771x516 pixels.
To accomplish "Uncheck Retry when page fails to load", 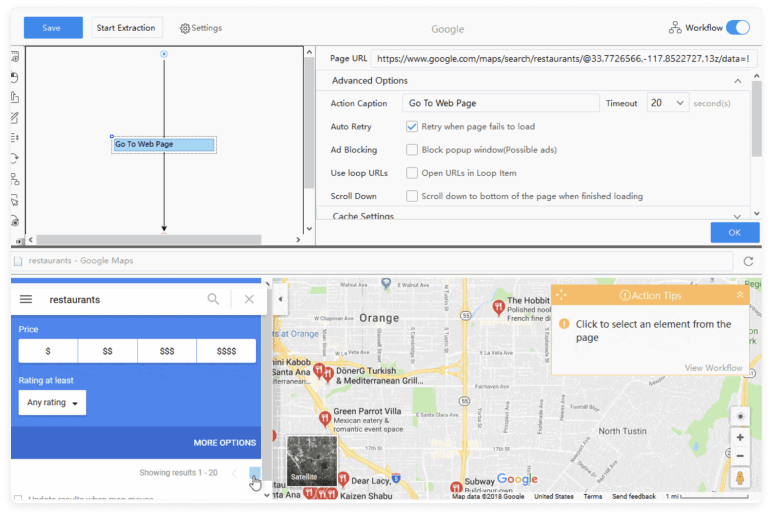I will pyautogui.click(x=412, y=126).
